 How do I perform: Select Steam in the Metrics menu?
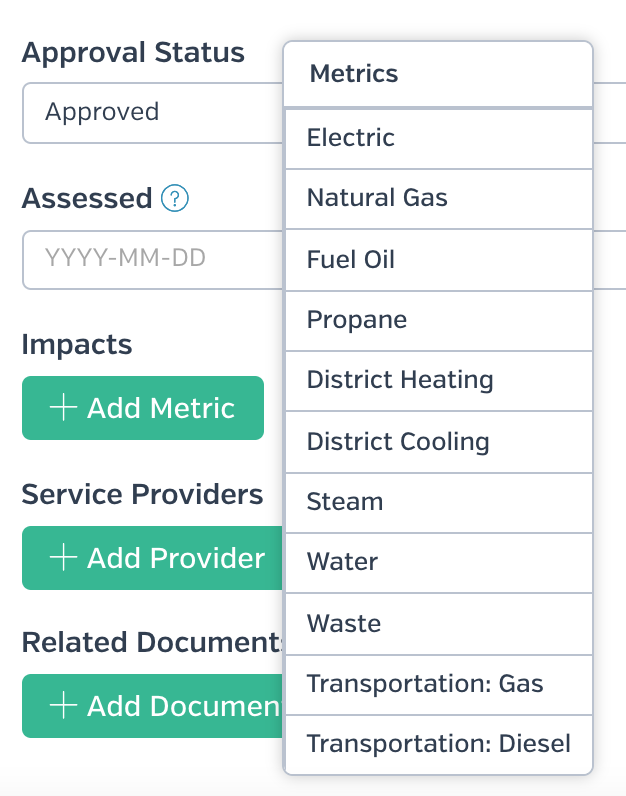[439, 503]
